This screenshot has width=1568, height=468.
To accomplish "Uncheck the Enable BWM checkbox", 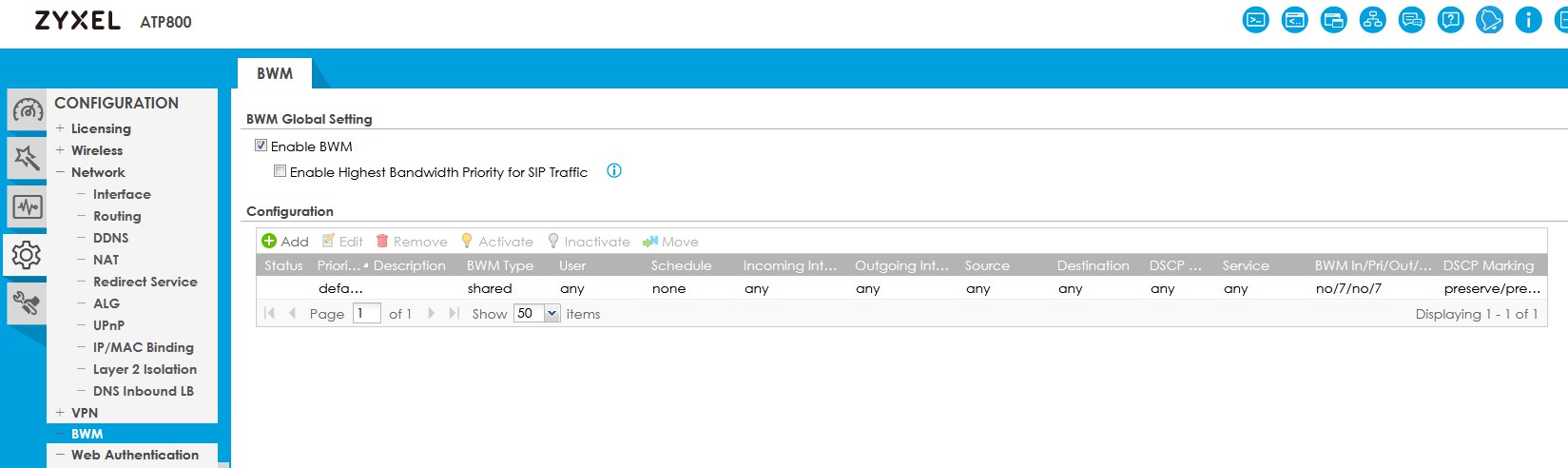I will coord(261,146).
